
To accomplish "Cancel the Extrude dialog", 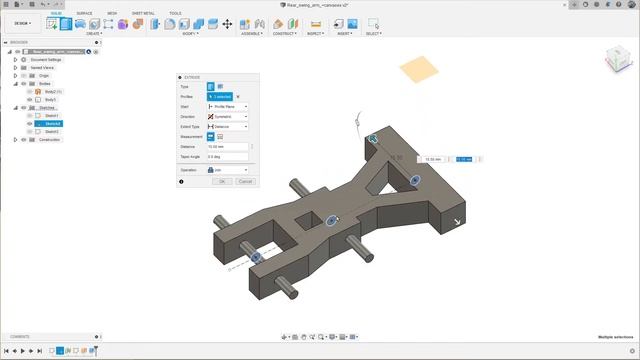I will click(x=245, y=181).
